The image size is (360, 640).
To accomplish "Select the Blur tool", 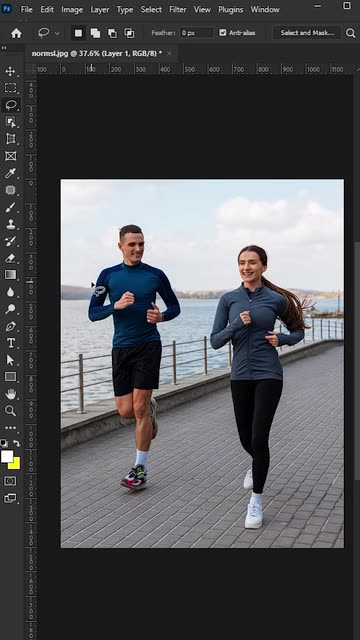I will pos(10,292).
